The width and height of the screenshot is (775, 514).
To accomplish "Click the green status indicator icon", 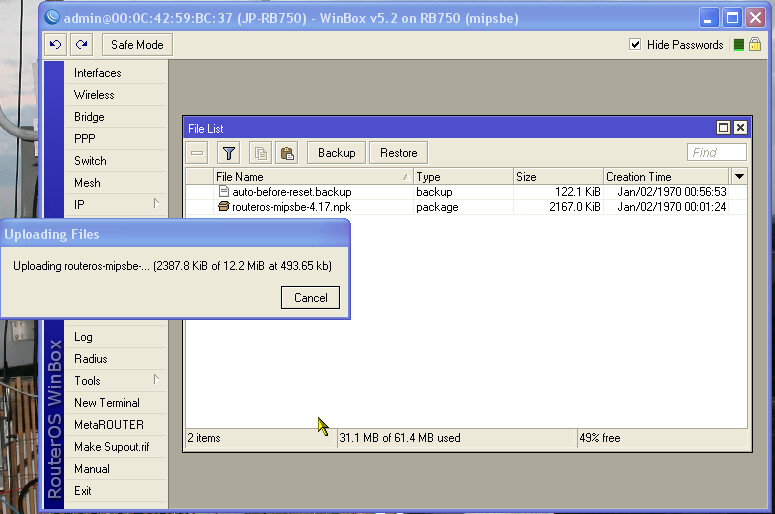I will pyautogui.click(x=738, y=45).
